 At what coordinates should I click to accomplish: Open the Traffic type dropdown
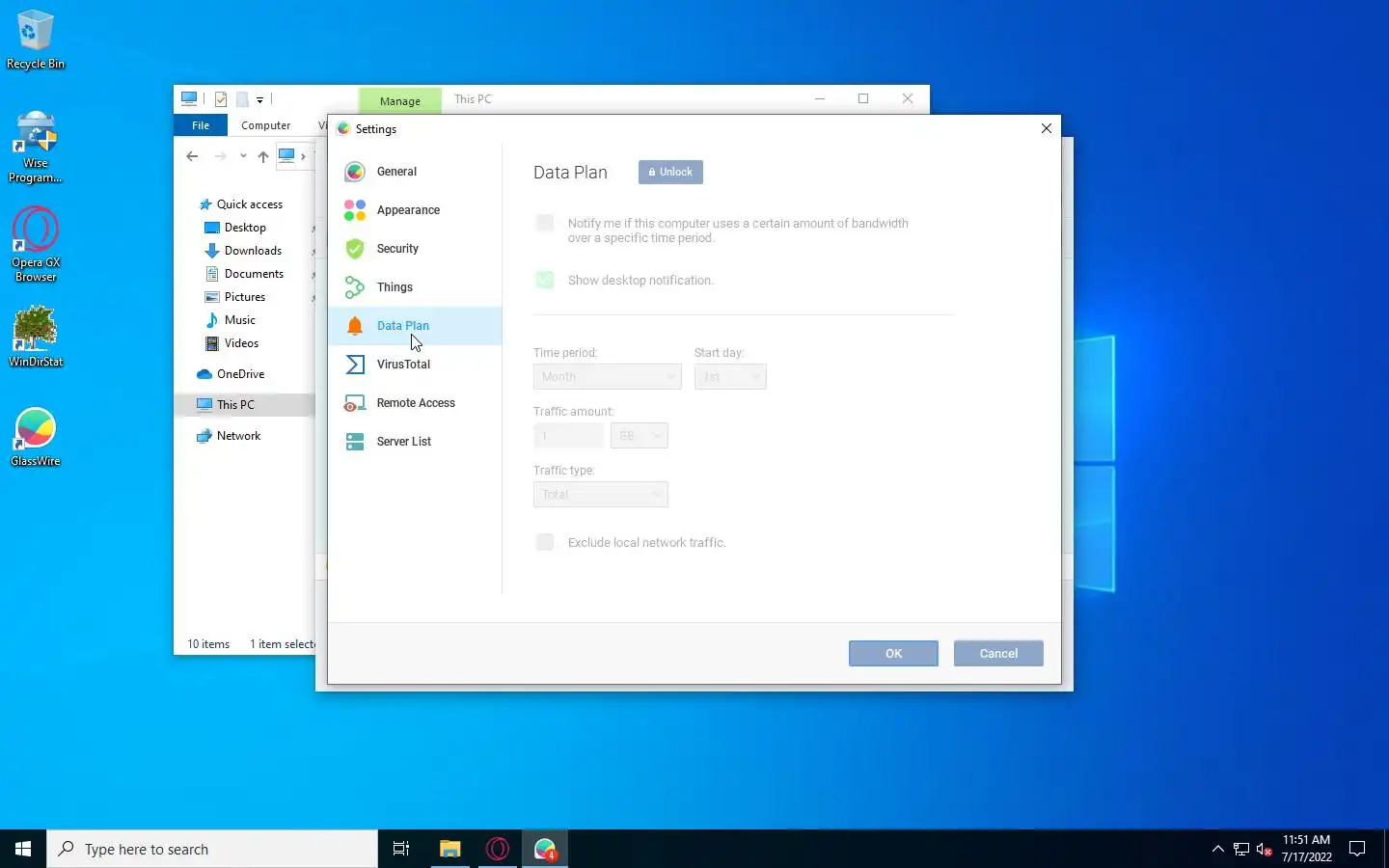pos(601,495)
